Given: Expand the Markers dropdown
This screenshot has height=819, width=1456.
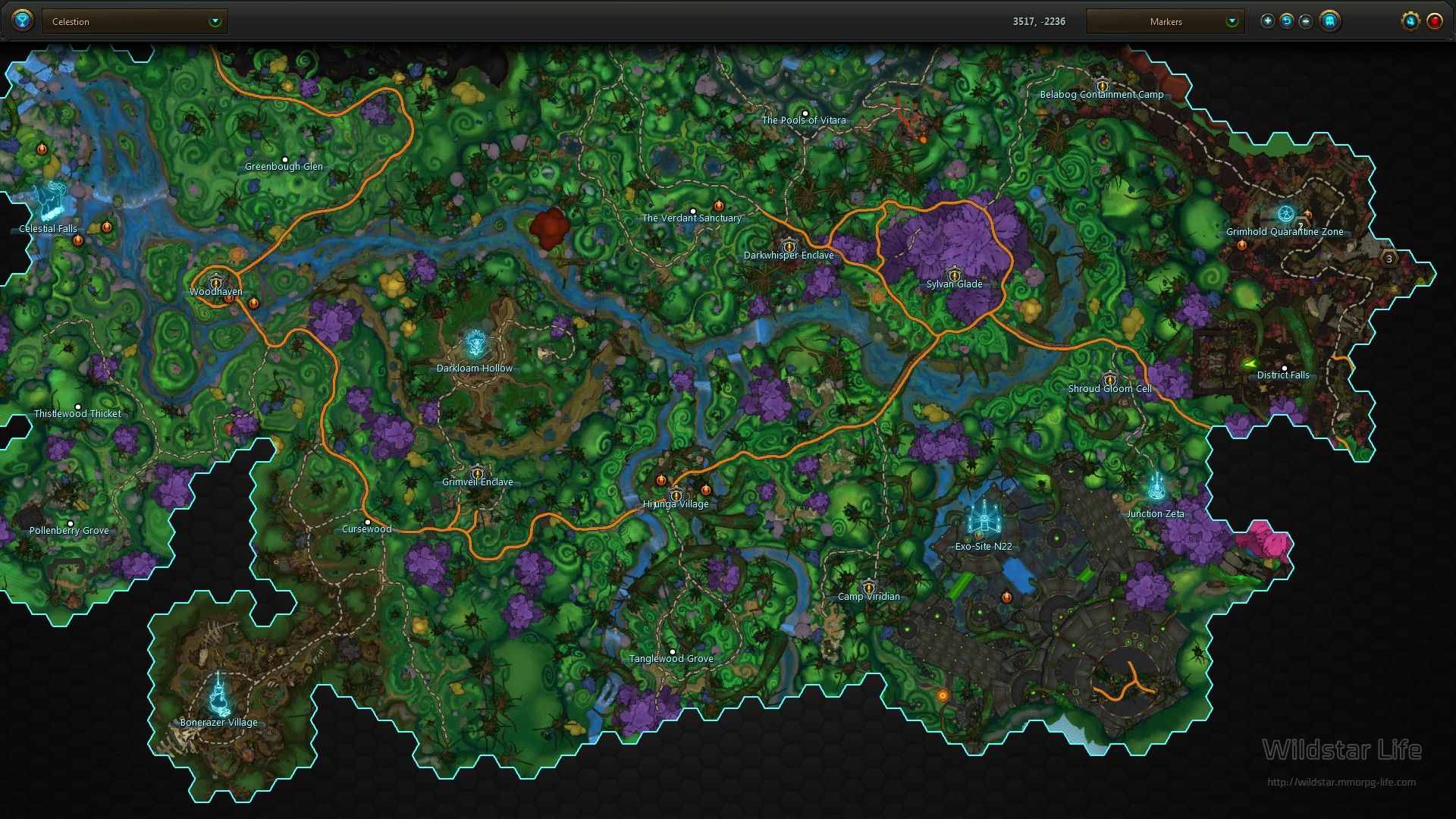Looking at the screenshot, I should tap(1166, 21).
